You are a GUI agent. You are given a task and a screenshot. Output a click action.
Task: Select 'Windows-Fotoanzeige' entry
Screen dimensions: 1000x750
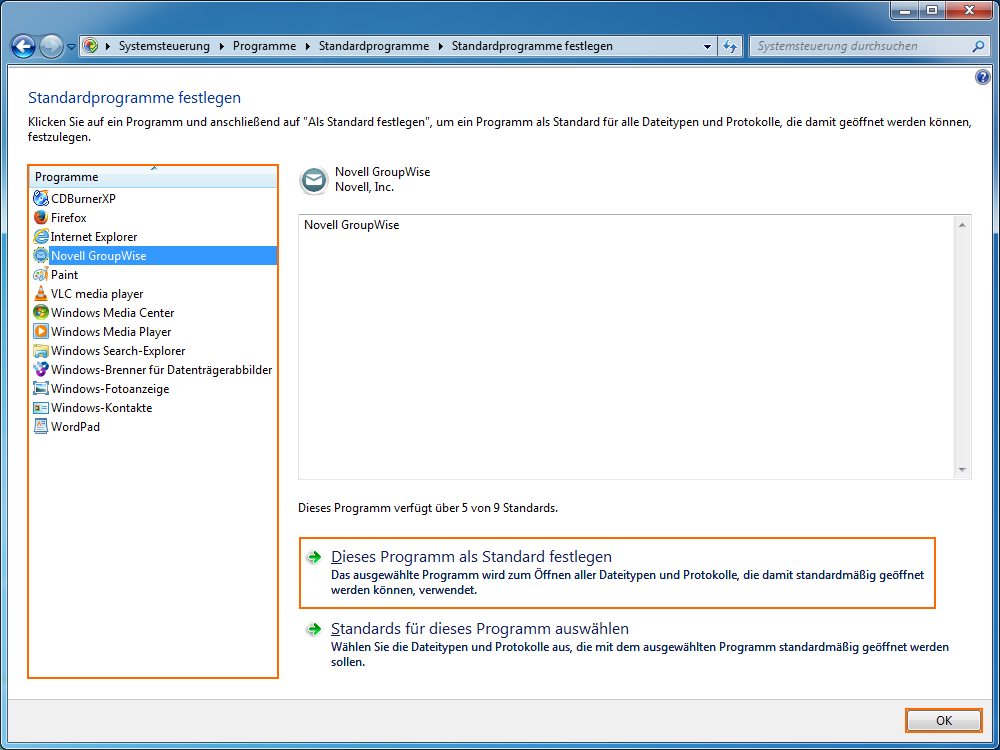pyautogui.click(x=110, y=388)
